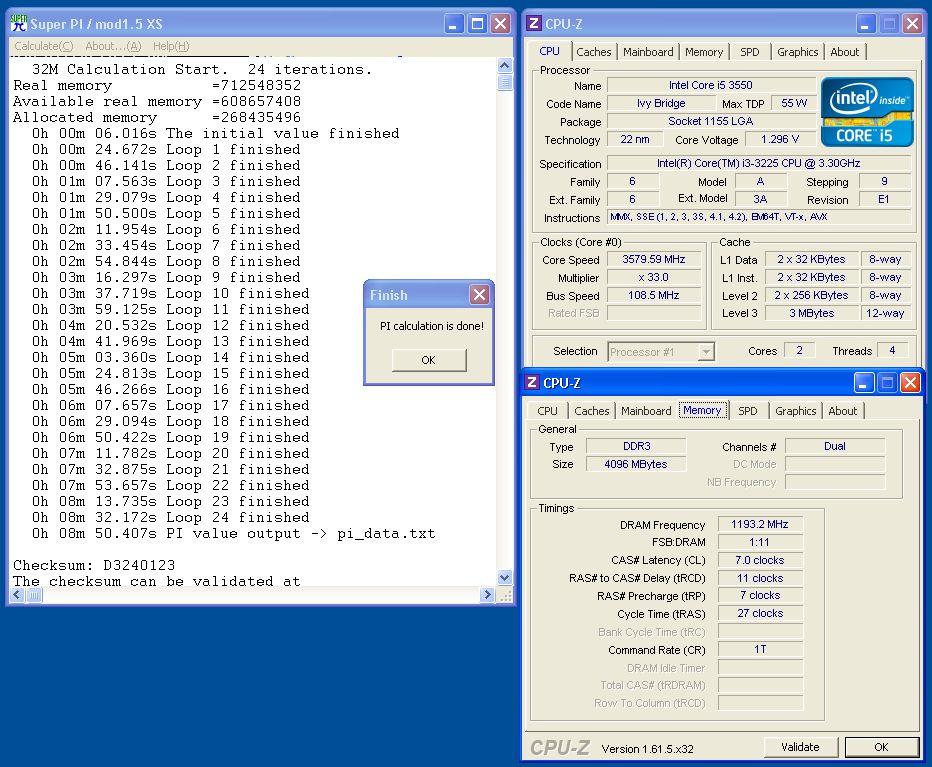Click the Core Speed '3579.59 MHz' value

(654, 259)
